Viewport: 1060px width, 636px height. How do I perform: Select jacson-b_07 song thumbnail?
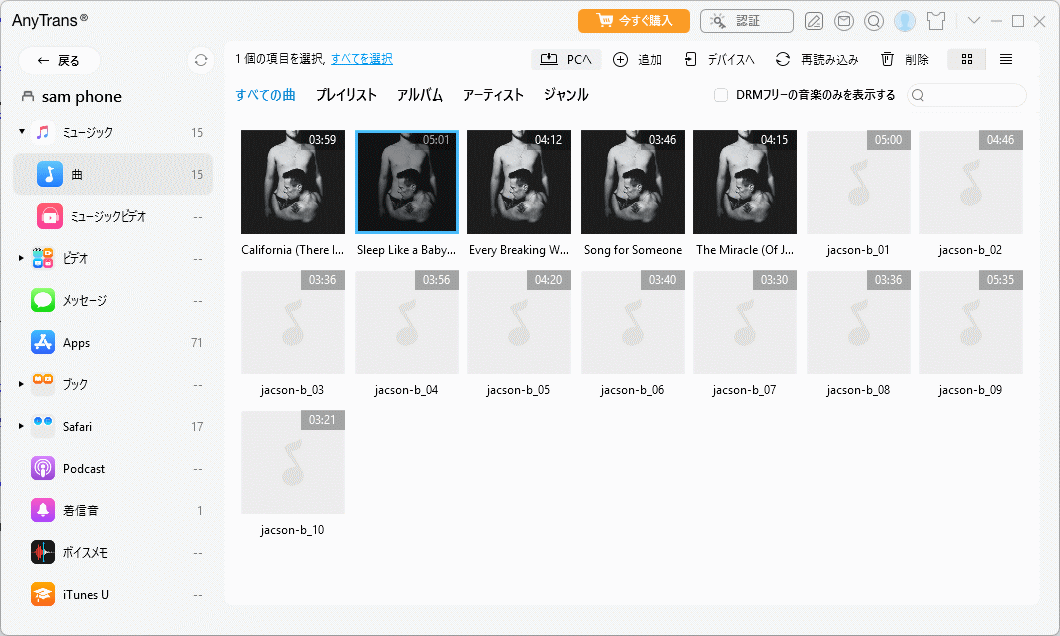pyautogui.click(x=745, y=322)
